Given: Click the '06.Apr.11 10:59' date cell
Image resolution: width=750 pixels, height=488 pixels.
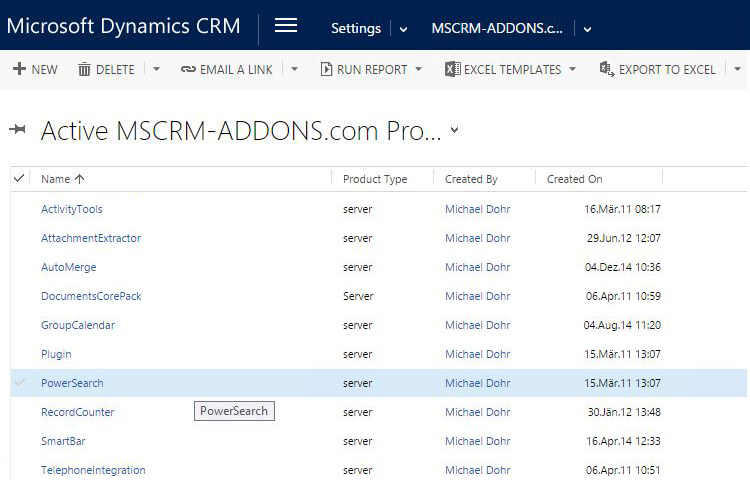Looking at the screenshot, I should (x=623, y=296).
